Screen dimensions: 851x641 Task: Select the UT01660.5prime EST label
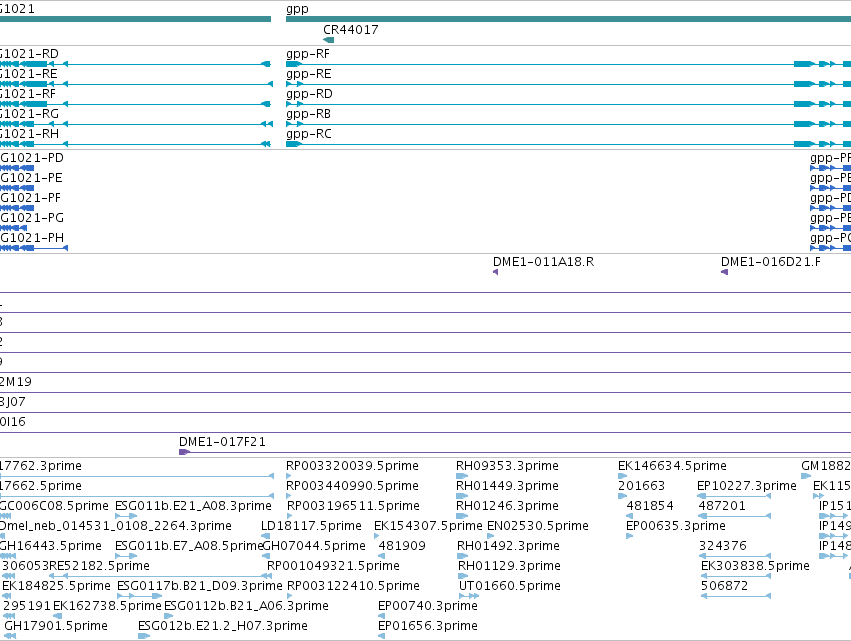coord(510,587)
